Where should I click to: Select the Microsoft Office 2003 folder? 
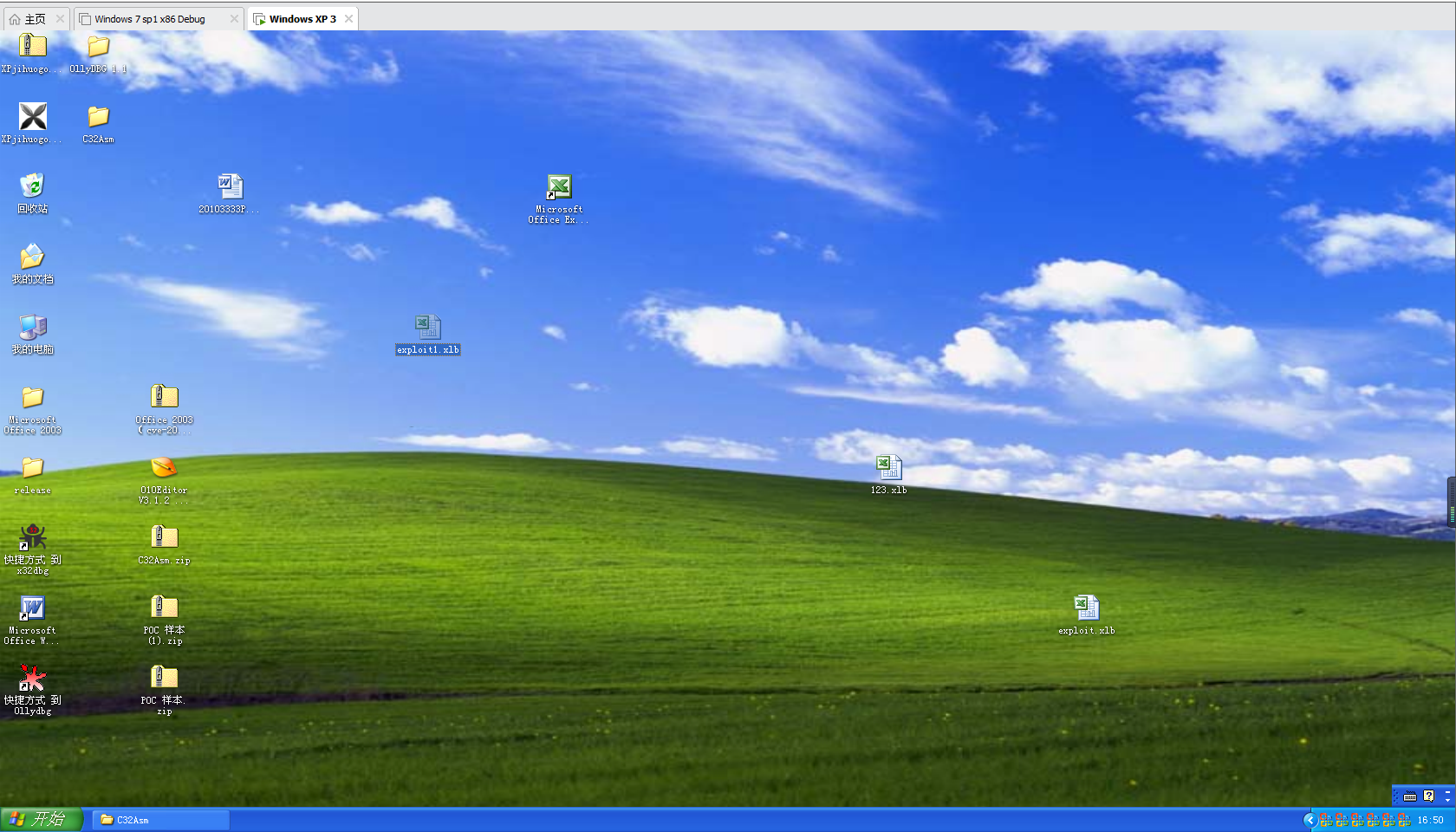pos(32,397)
